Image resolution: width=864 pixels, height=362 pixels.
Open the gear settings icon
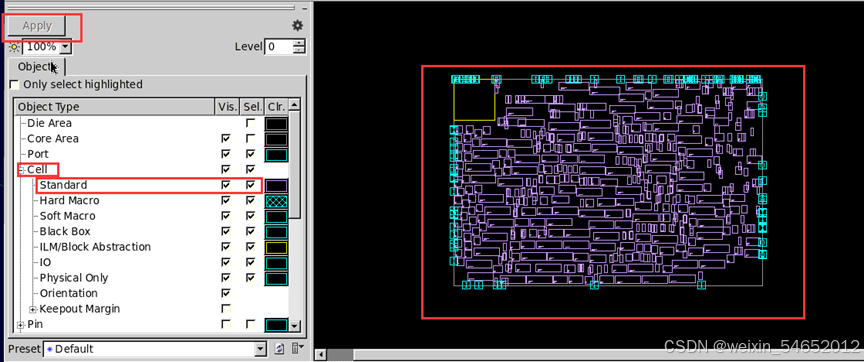coord(298,25)
